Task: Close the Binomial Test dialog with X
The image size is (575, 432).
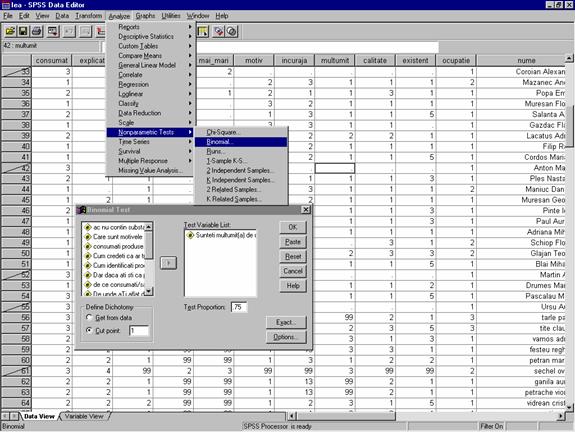Action: click(x=305, y=209)
